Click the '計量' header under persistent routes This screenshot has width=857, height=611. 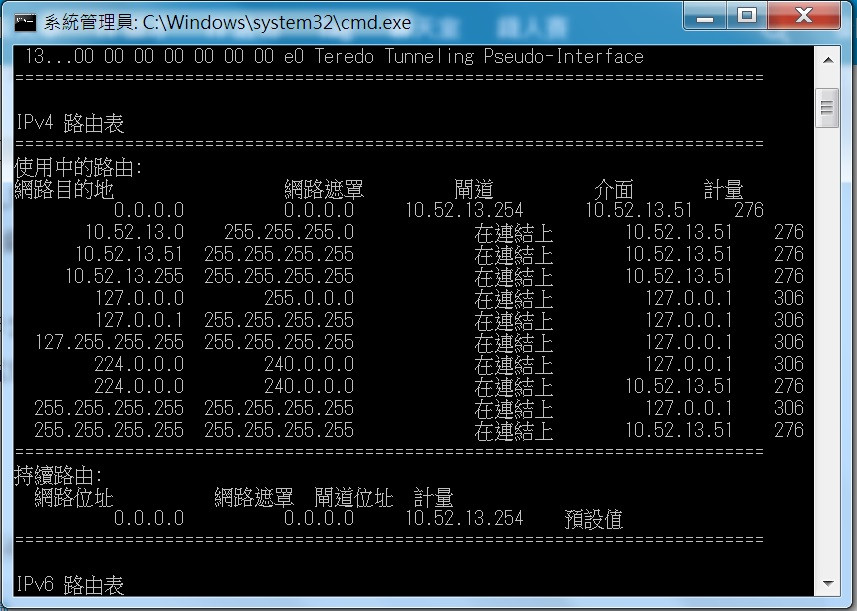433,497
